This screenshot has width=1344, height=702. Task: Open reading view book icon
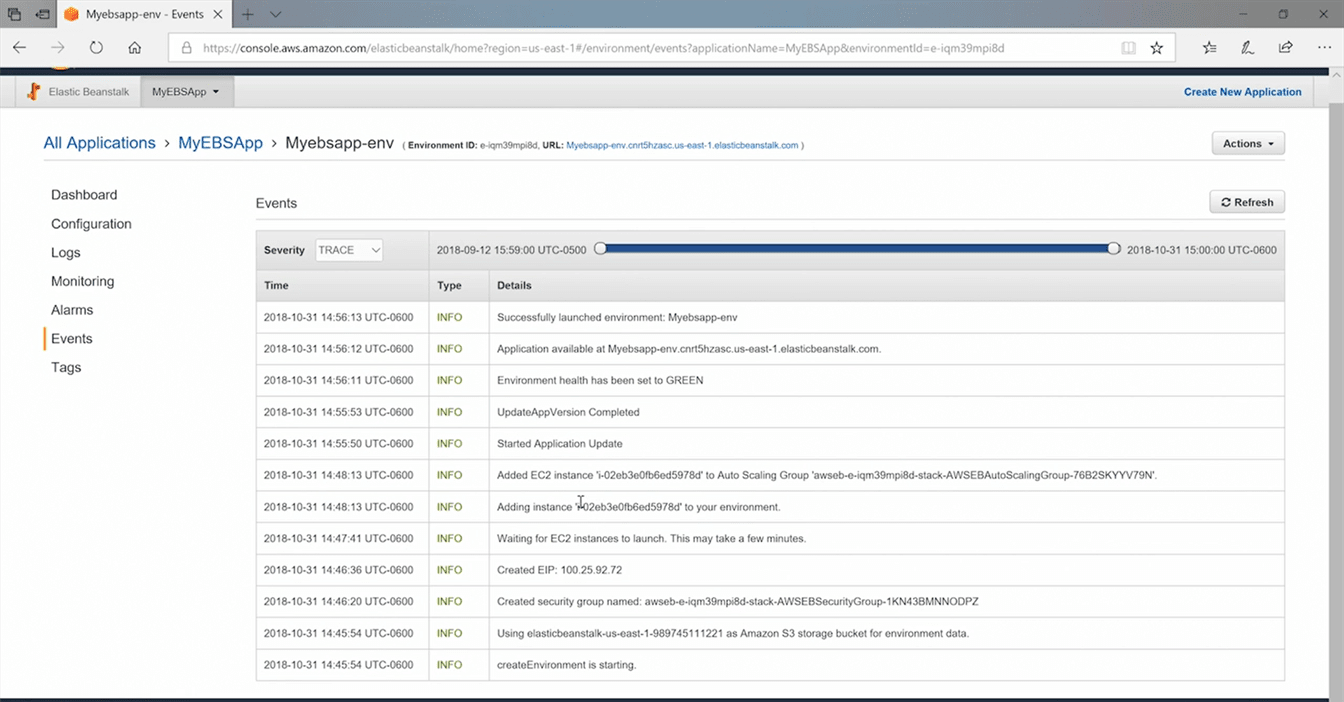(x=1128, y=47)
